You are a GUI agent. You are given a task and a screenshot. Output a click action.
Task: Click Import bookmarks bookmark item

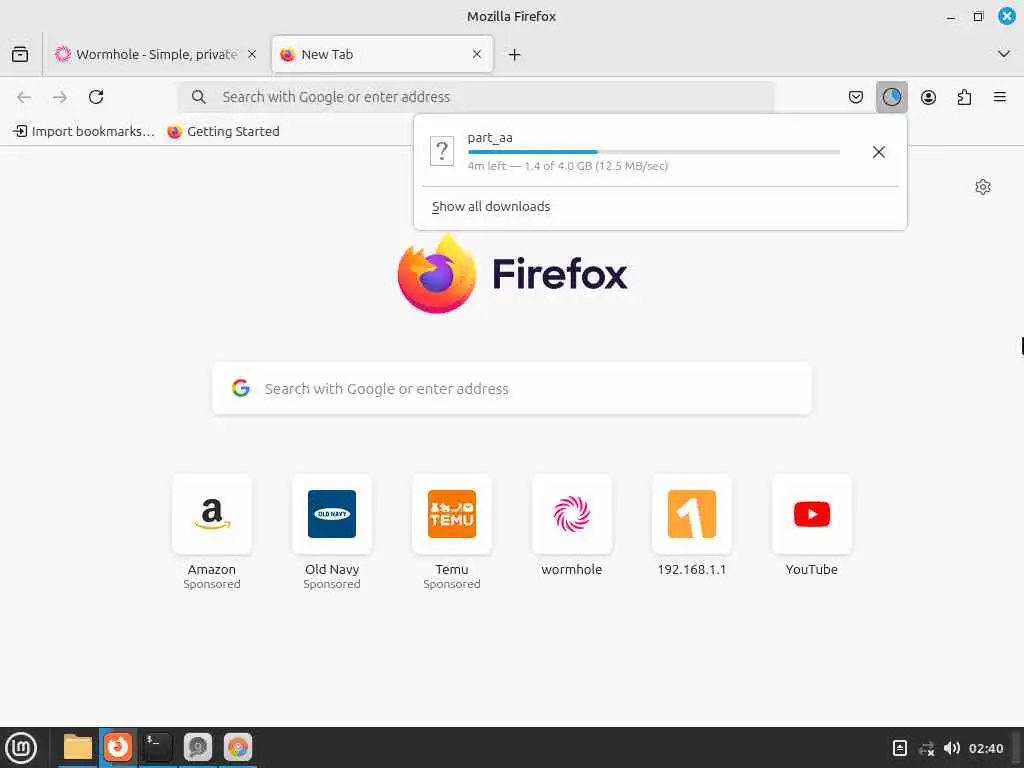(x=84, y=131)
